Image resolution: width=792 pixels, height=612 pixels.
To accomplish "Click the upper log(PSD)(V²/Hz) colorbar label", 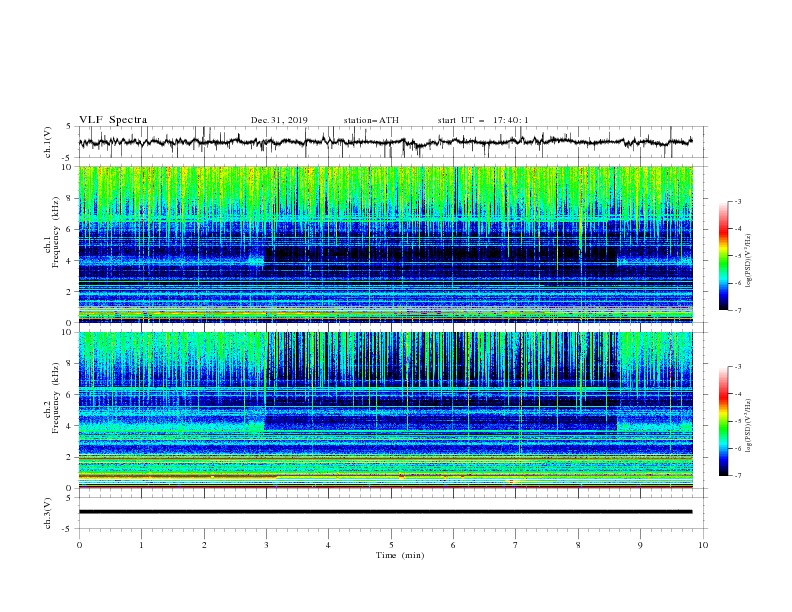I will [x=748, y=261].
